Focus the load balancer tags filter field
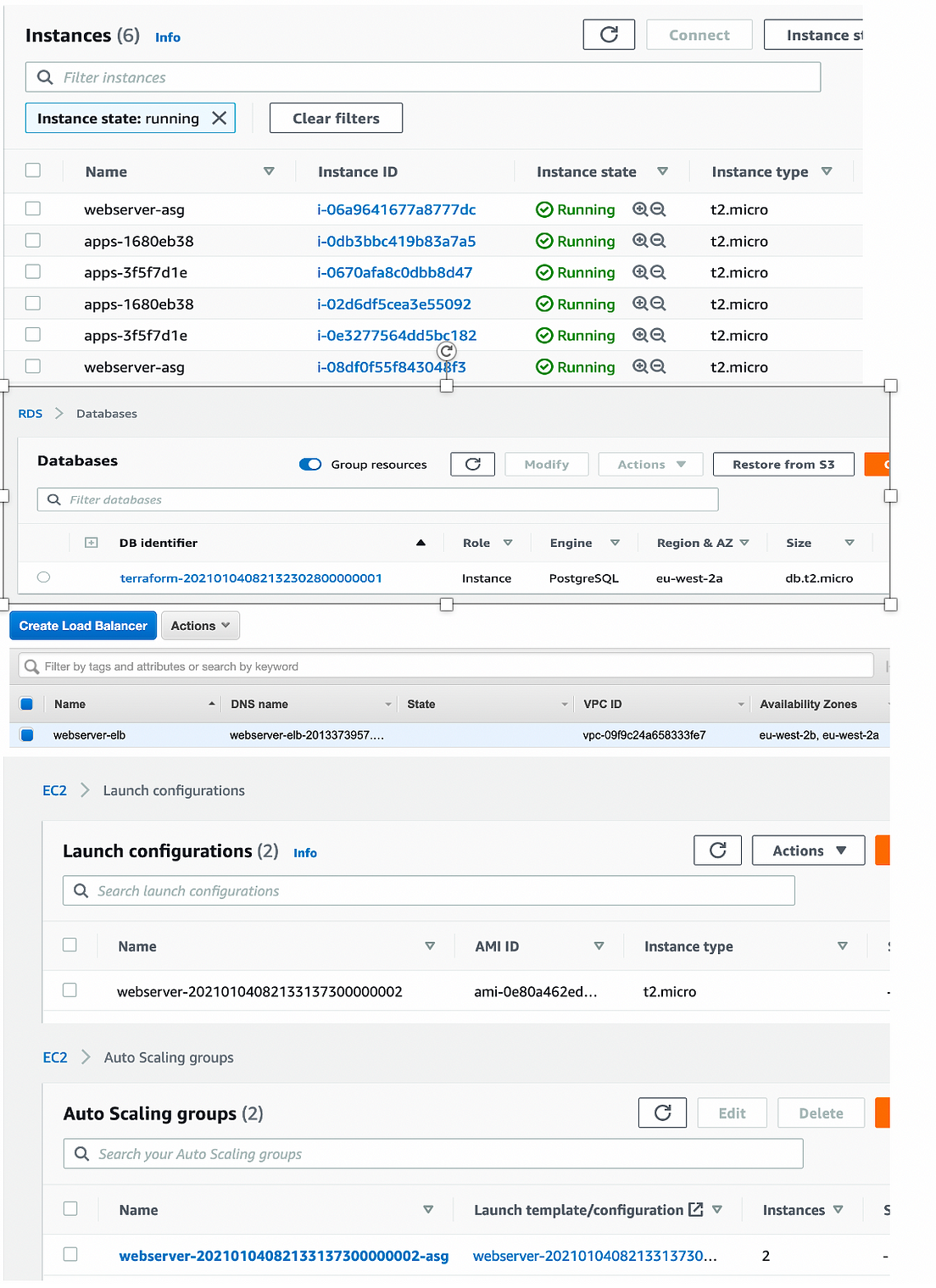 pyautogui.click(x=446, y=666)
